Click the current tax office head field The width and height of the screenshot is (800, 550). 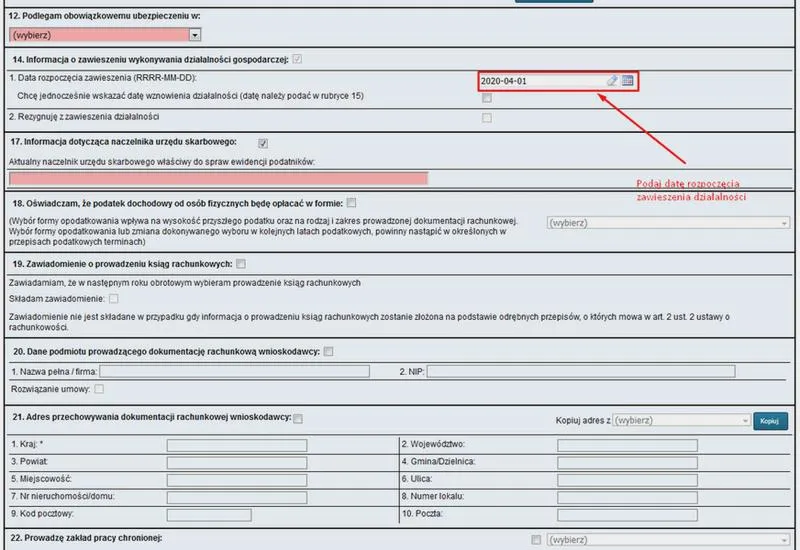(218, 178)
